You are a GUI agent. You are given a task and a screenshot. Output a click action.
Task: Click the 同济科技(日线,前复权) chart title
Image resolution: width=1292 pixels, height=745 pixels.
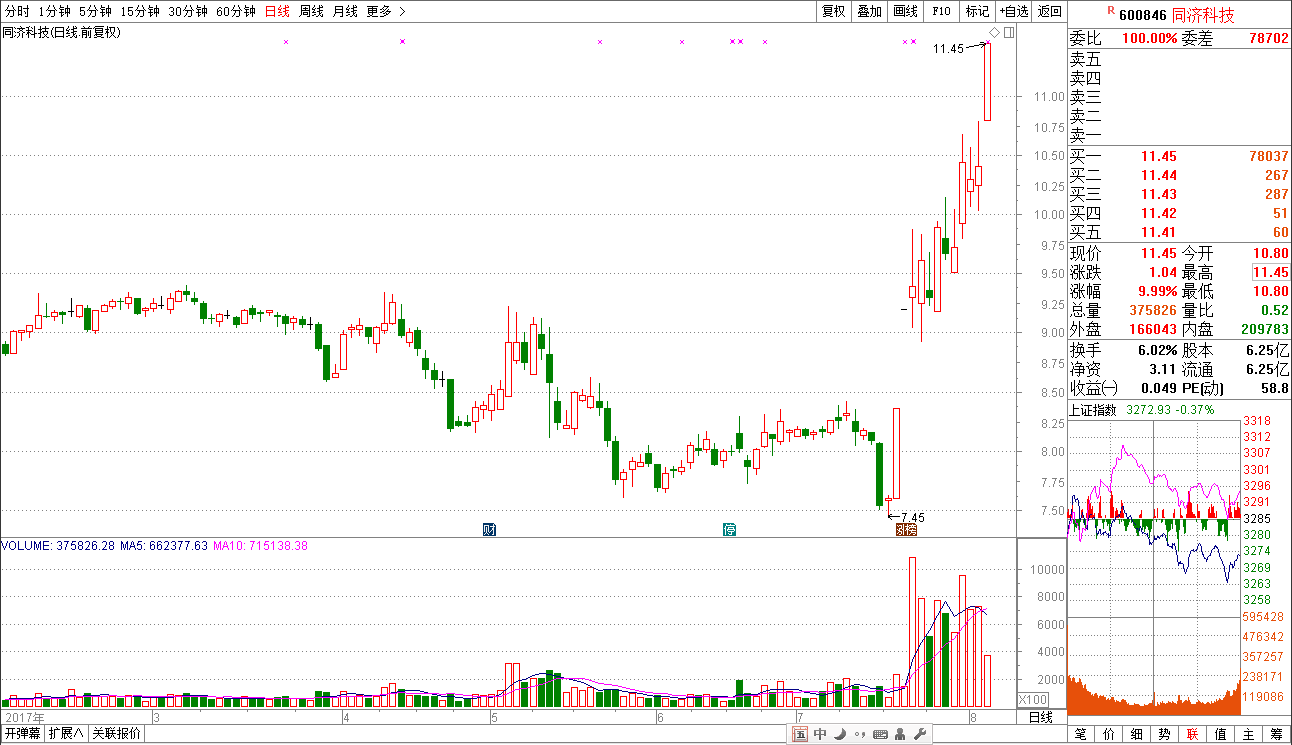[61, 32]
